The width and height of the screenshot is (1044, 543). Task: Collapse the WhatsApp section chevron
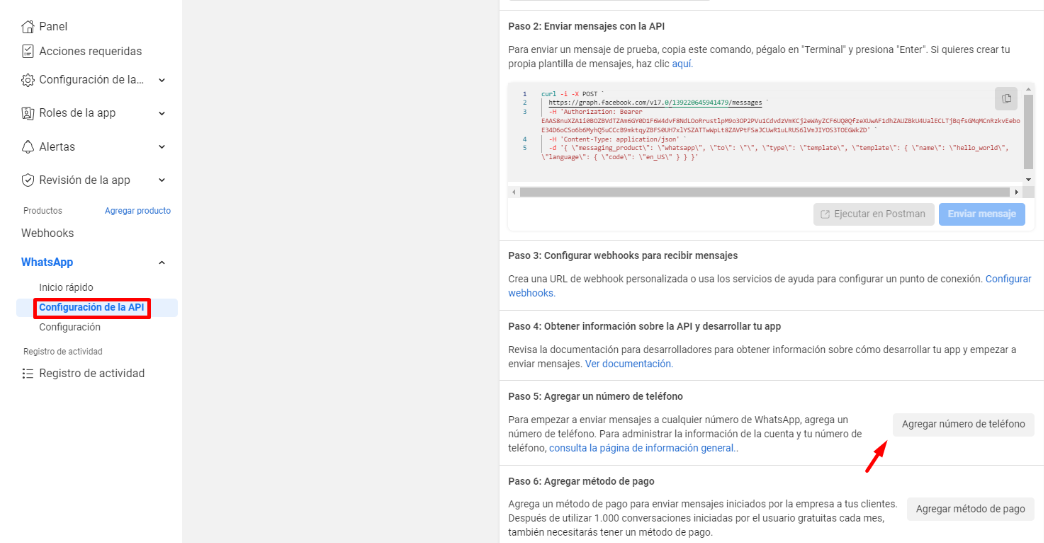click(x=162, y=263)
